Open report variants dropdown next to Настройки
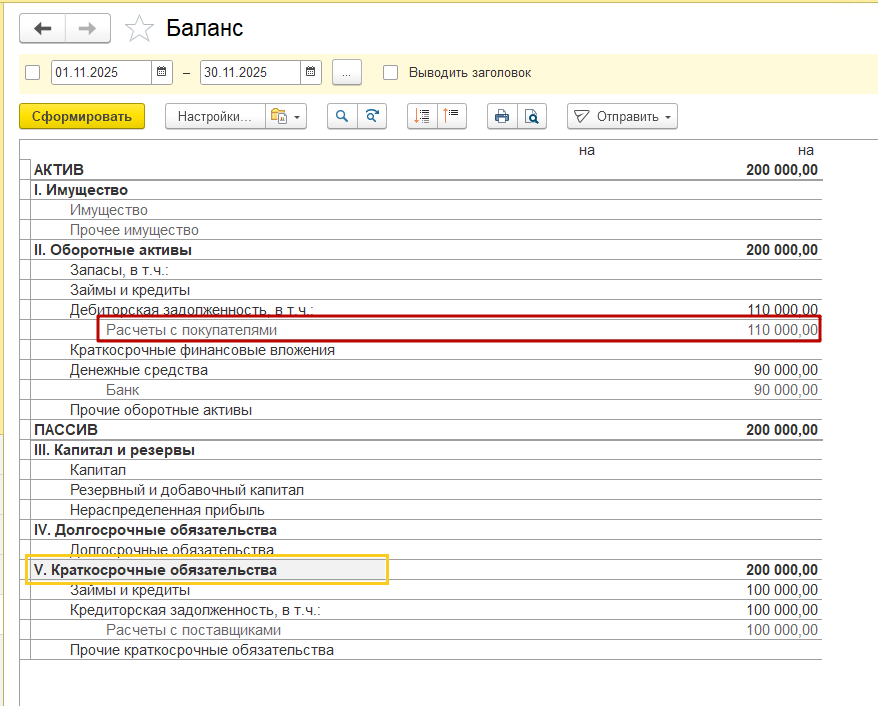The image size is (878, 706). (x=285, y=116)
